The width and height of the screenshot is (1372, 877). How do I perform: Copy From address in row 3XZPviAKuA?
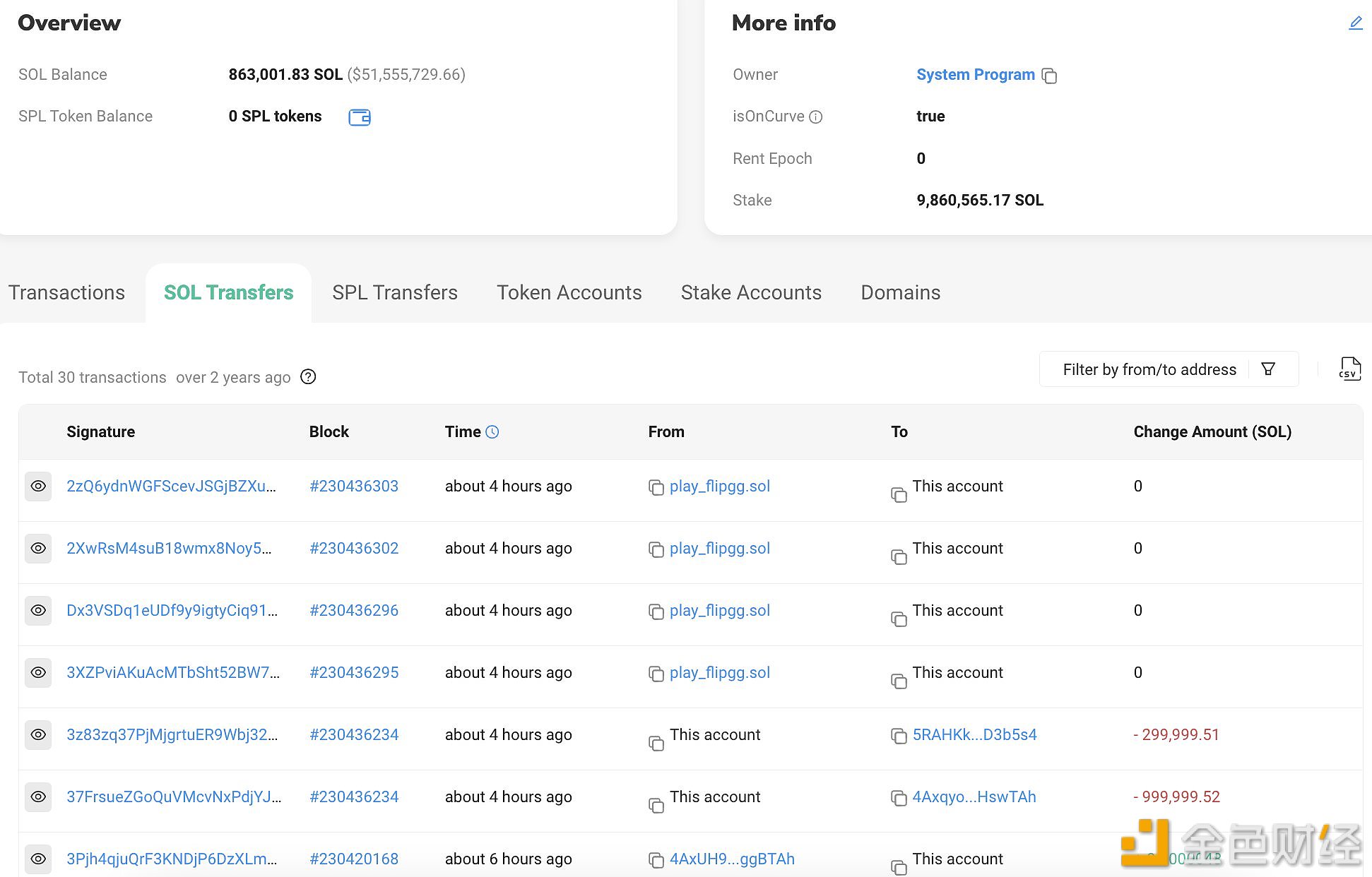(x=656, y=674)
